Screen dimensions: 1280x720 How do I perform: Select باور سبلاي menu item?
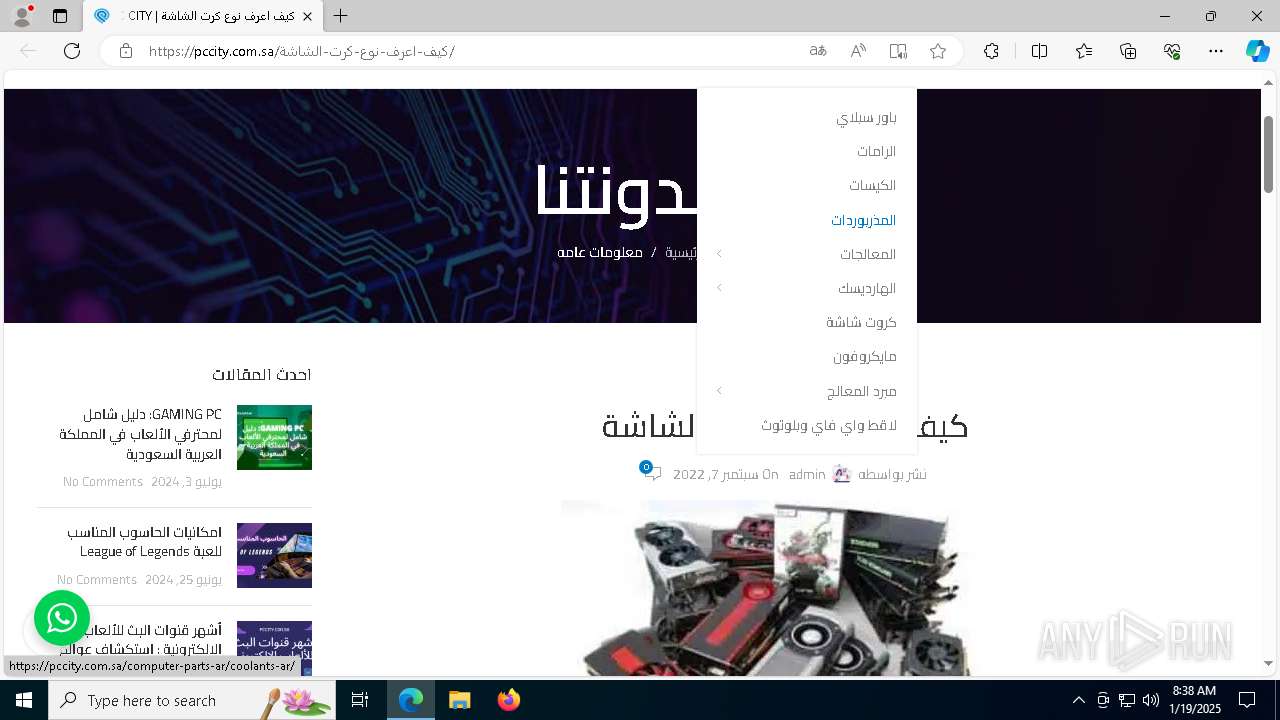(866, 117)
